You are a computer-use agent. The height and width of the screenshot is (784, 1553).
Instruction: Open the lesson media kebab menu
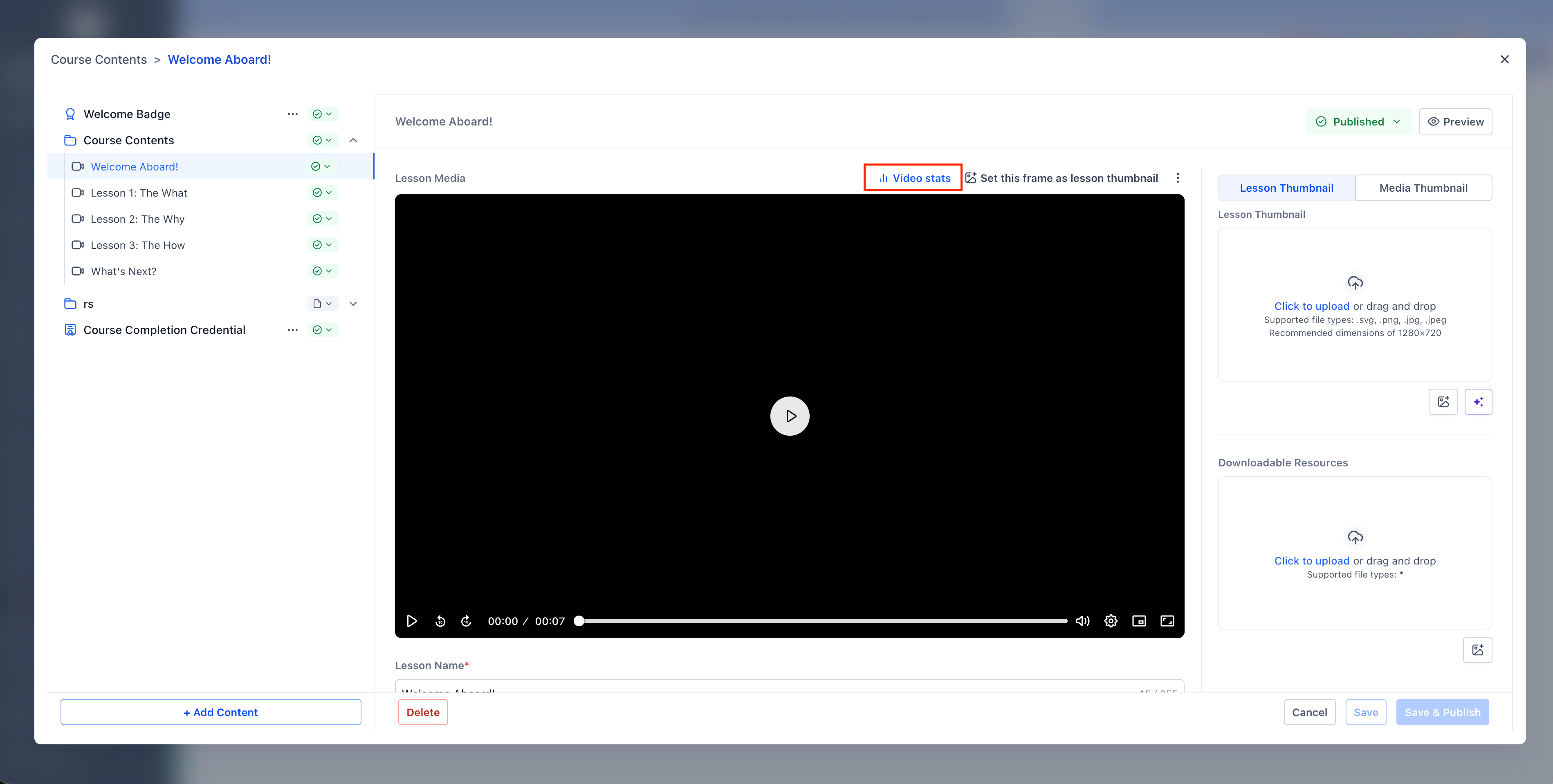(x=1177, y=178)
